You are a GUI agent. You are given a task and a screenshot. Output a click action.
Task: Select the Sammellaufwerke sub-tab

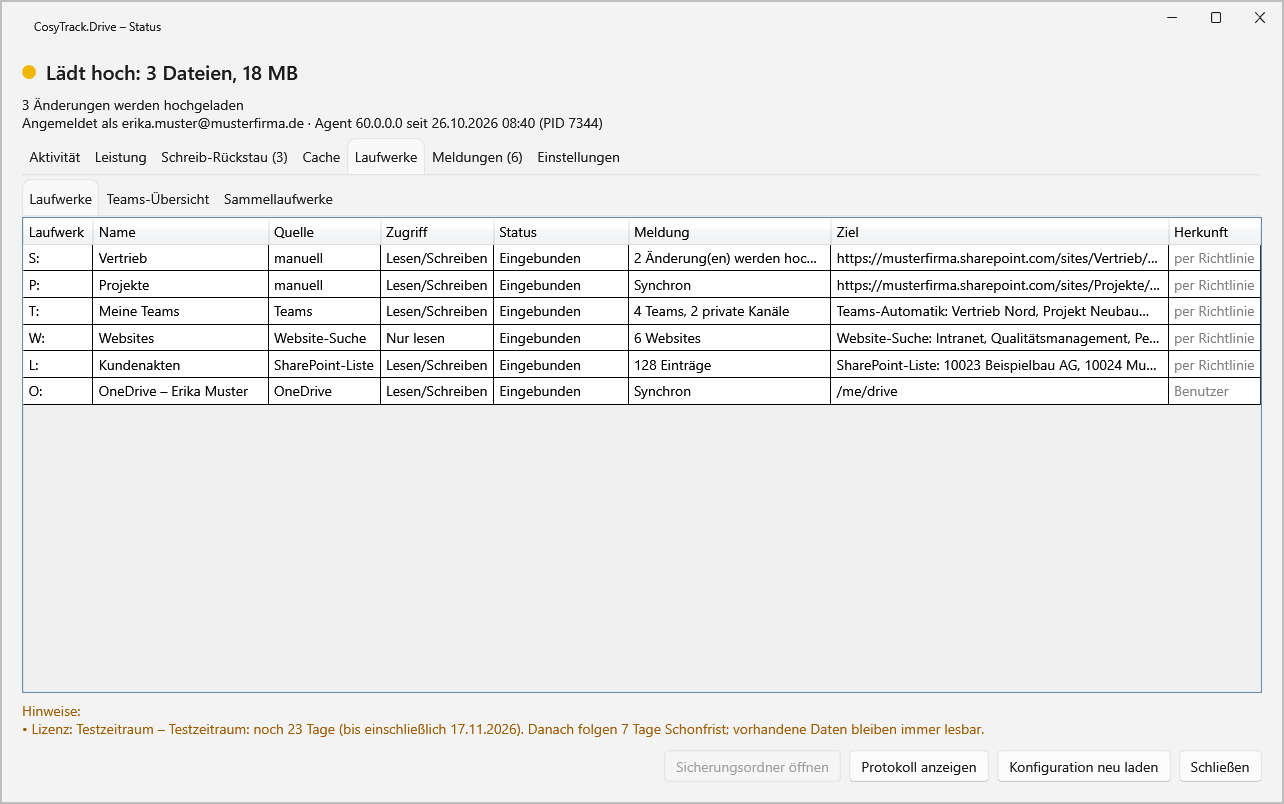pyautogui.click(x=278, y=199)
